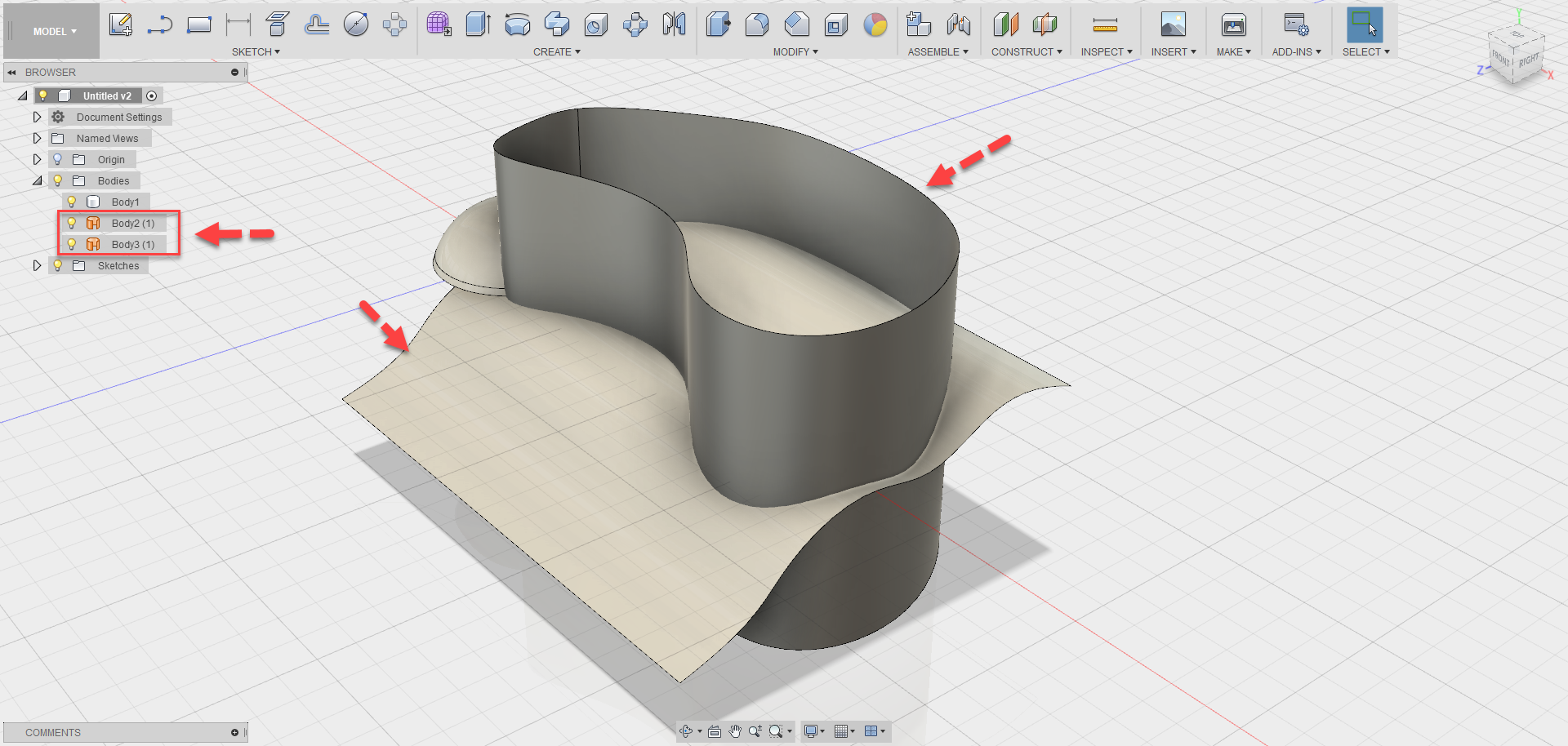Viewport: 1568px width, 746px height.
Task: Toggle visibility of Body2 (1)
Action: point(72,222)
